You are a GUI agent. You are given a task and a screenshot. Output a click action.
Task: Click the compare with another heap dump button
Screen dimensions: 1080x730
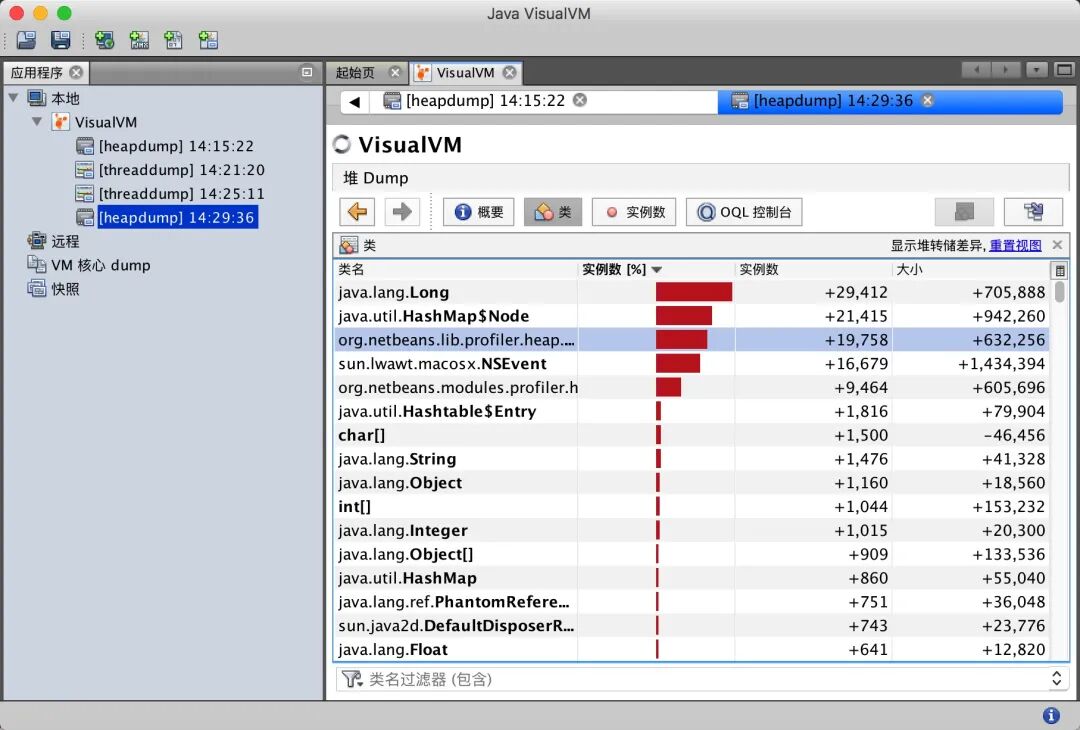(x=1033, y=211)
